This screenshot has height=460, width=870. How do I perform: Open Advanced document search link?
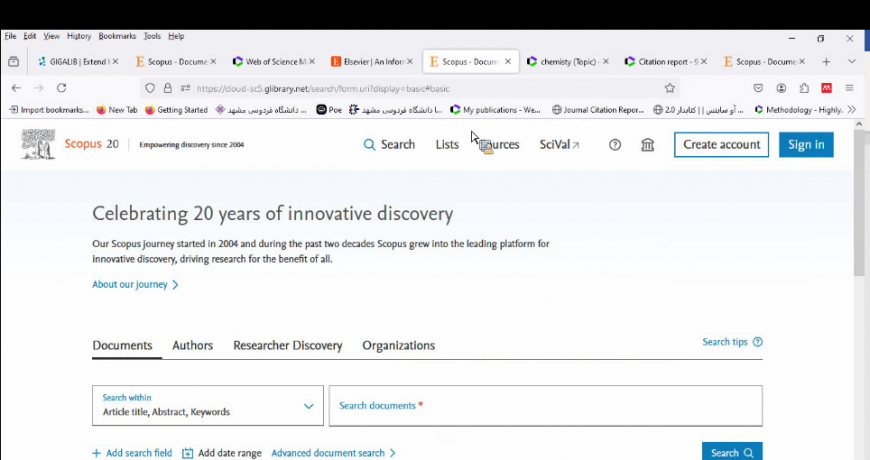(333, 453)
